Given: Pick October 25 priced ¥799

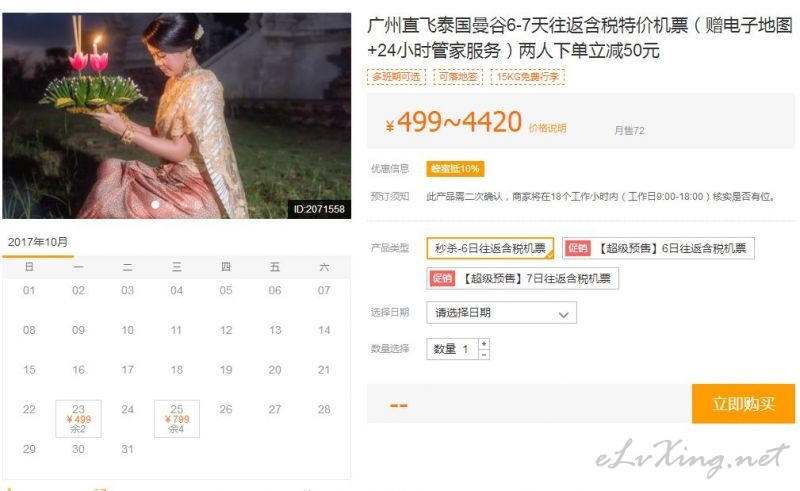Looking at the screenshot, I should (x=177, y=419).
